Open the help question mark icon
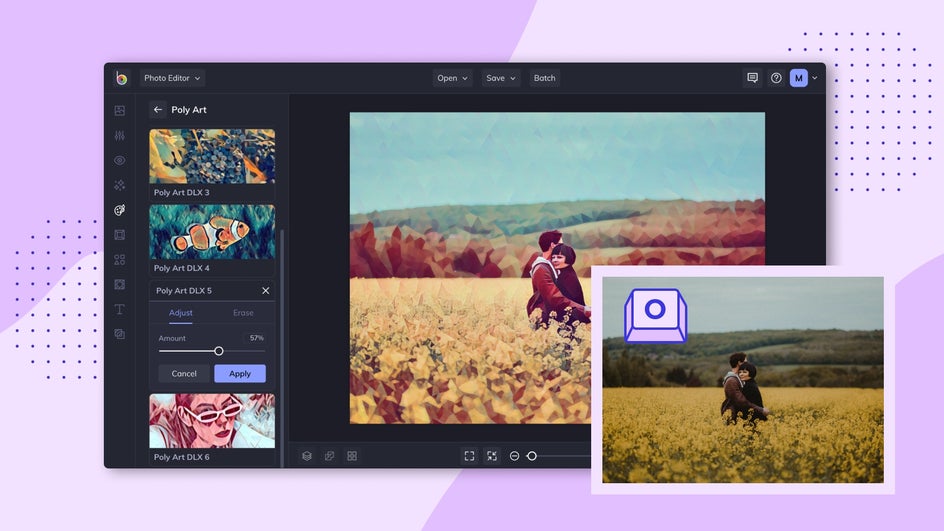The width and height of the screenshot is (944, 531). (776, 78)
